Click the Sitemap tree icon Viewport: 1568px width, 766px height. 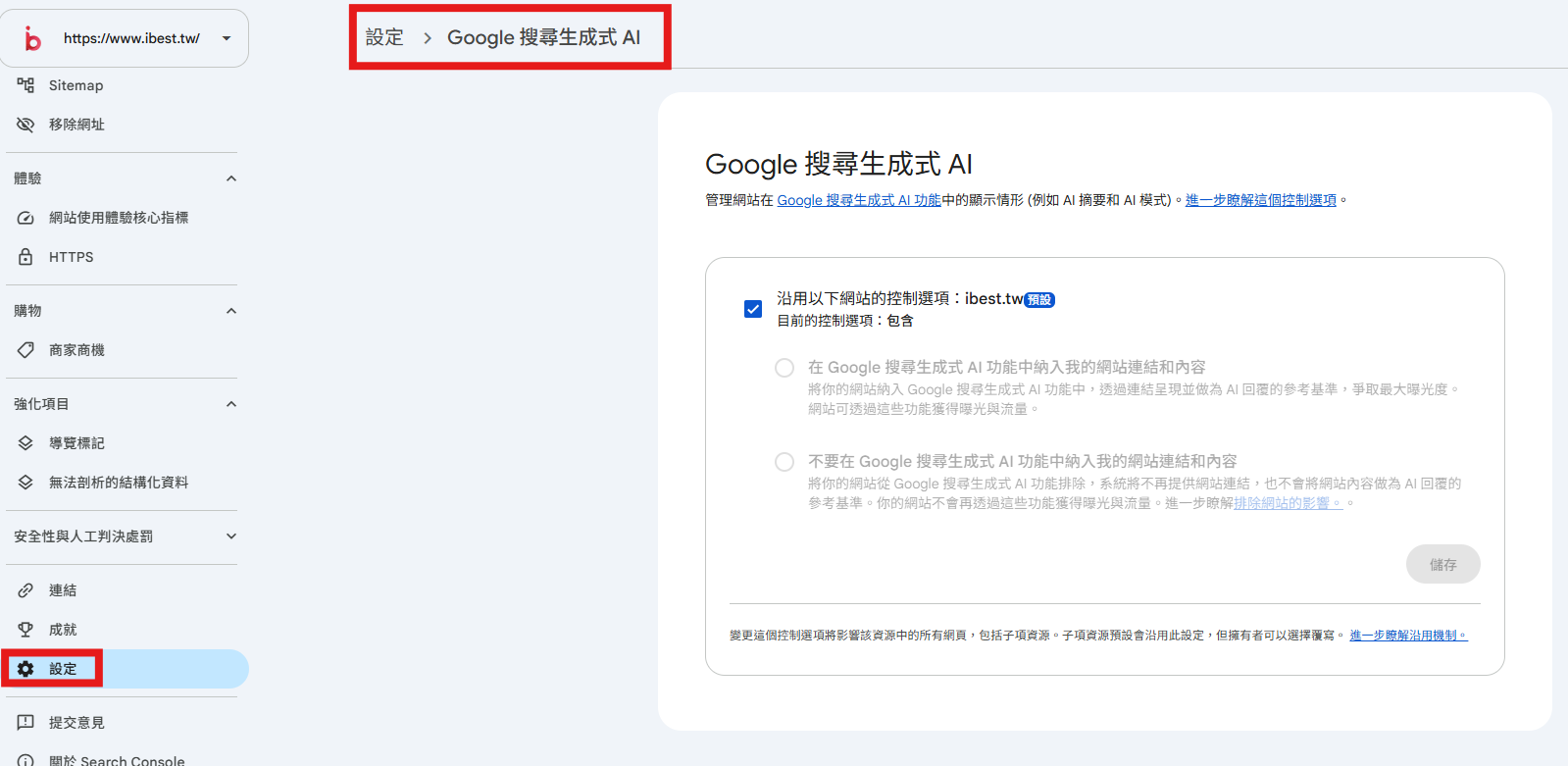tap(25, 85)
